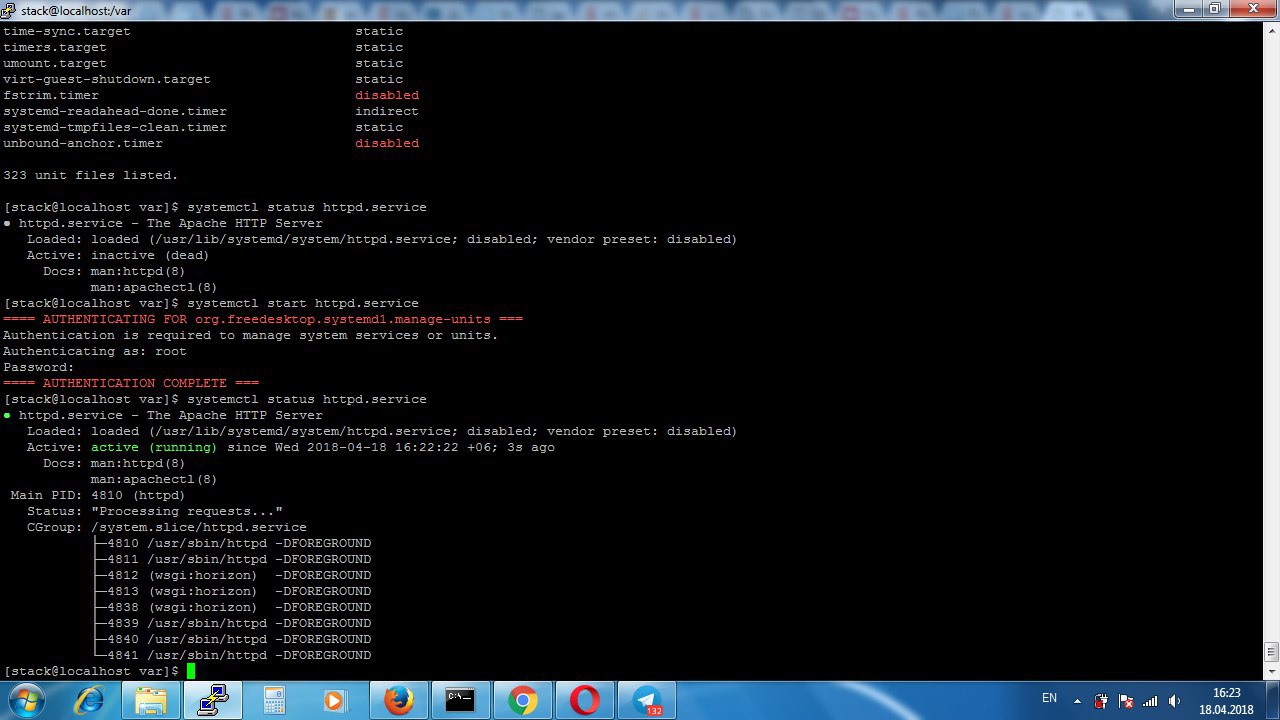Open the Action Center flag icon
1280x720 pixels.
tap(1126, 701)
